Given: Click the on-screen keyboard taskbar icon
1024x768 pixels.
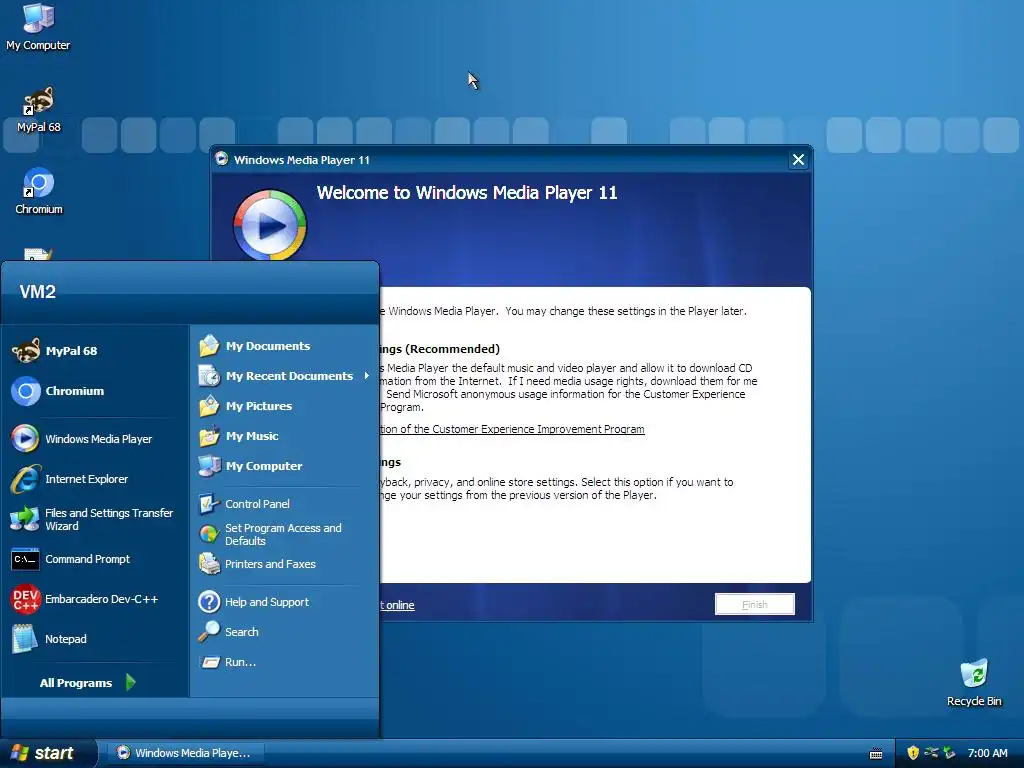Looking at the screenshot, I should 876,754.
